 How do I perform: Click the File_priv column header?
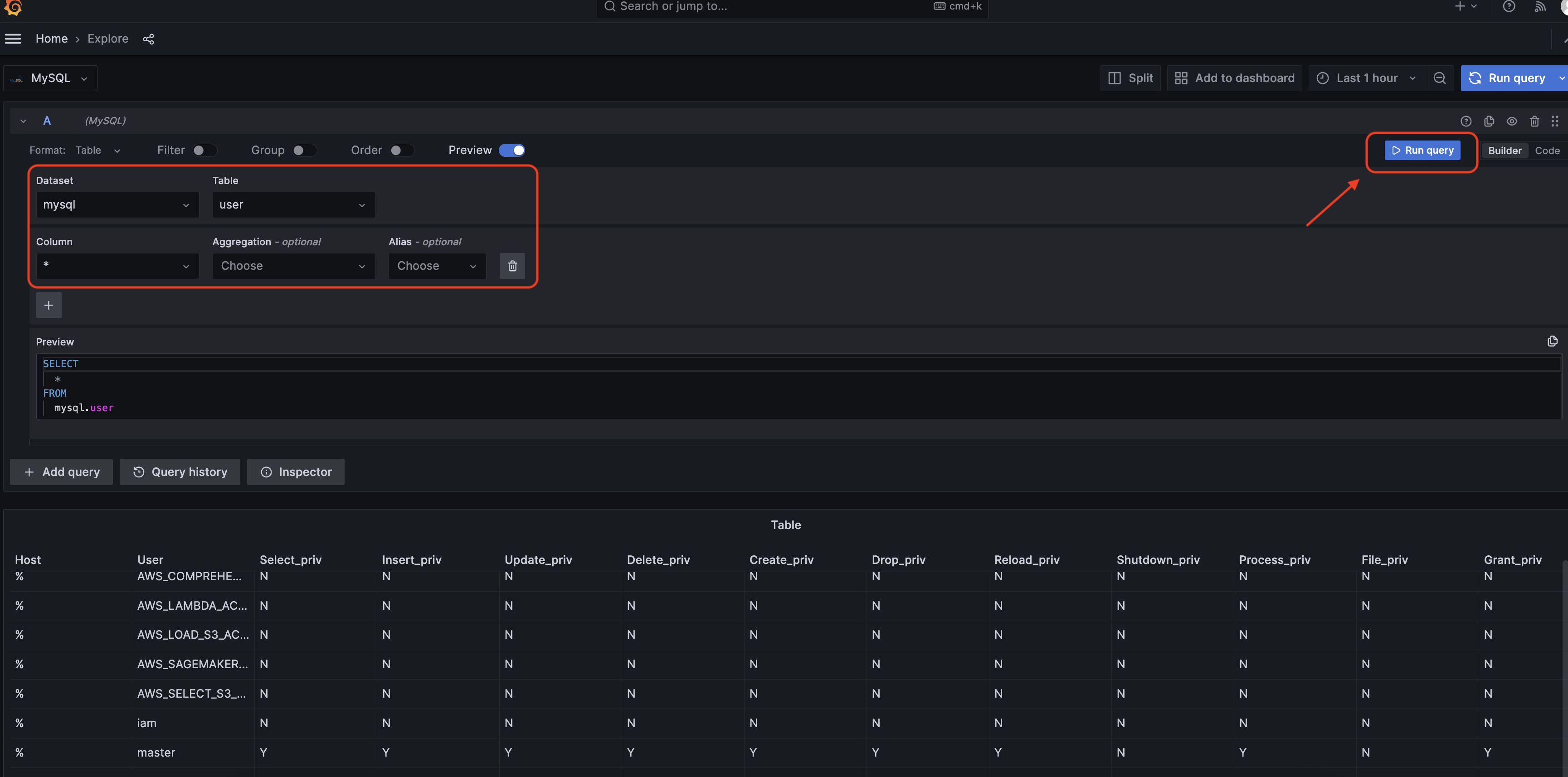click(x=1384, y=560)
